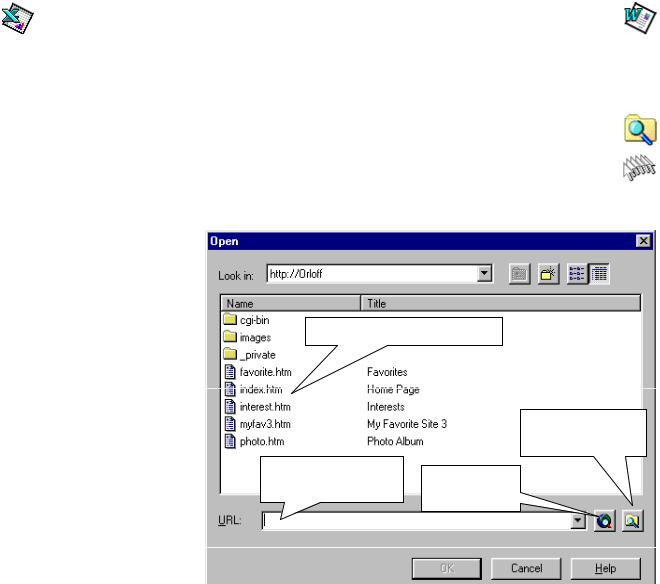Select a file on your computer icon
This screenshot has width=660, height=584.
(633, 521)
